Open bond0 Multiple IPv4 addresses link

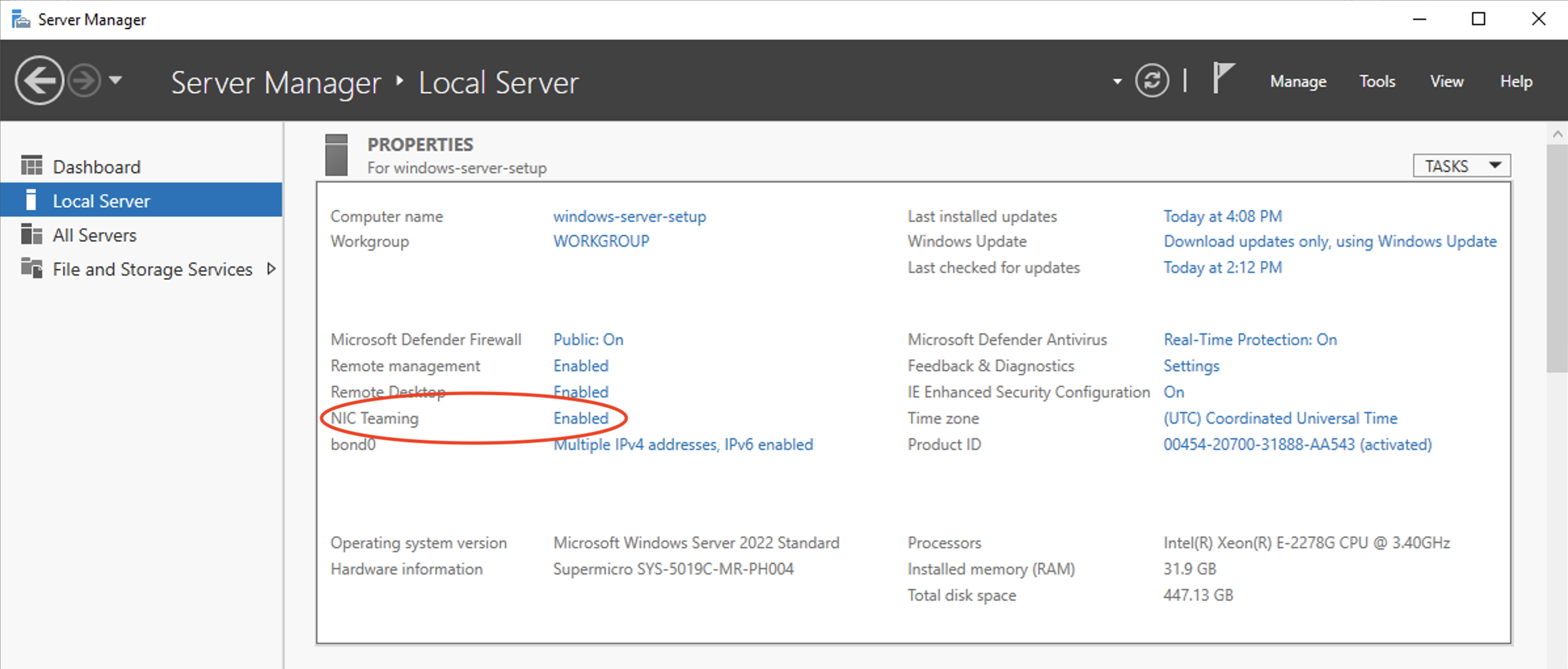(683, 445)
